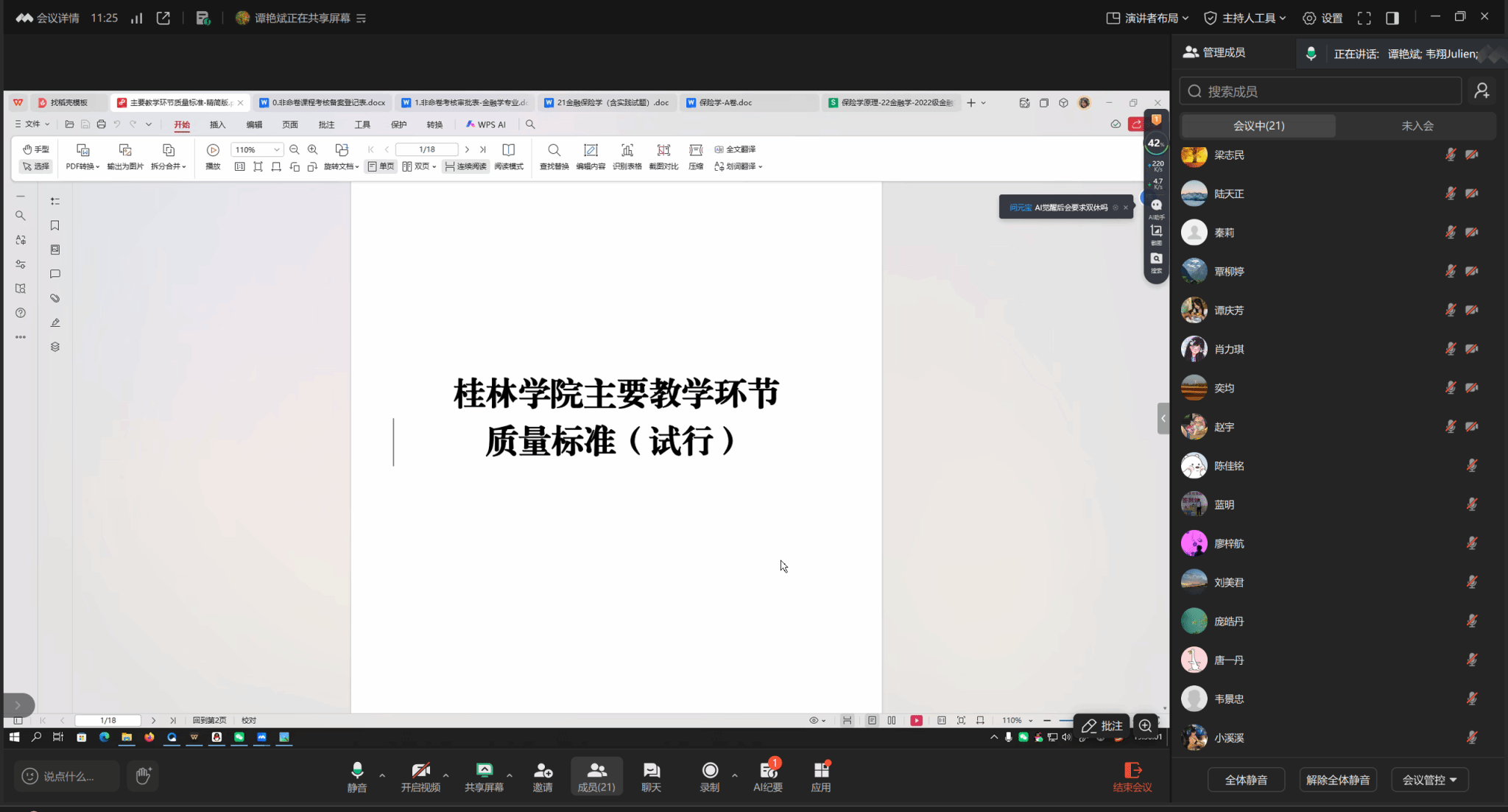Open the Chat panel icon

(x=651, y=771)
